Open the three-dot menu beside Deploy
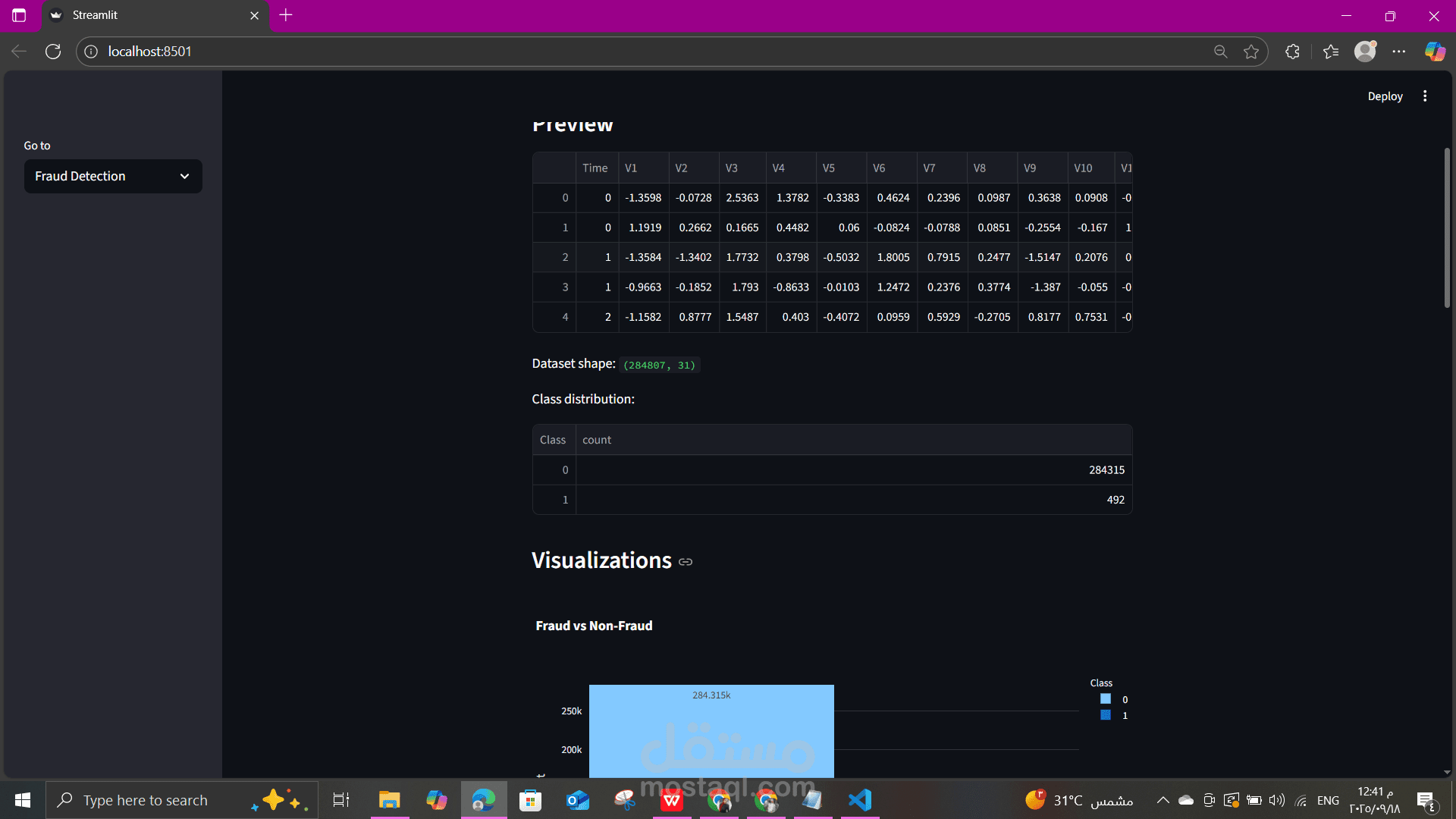The width and height of the screenshot is (1456, 819). (1424, 96)
